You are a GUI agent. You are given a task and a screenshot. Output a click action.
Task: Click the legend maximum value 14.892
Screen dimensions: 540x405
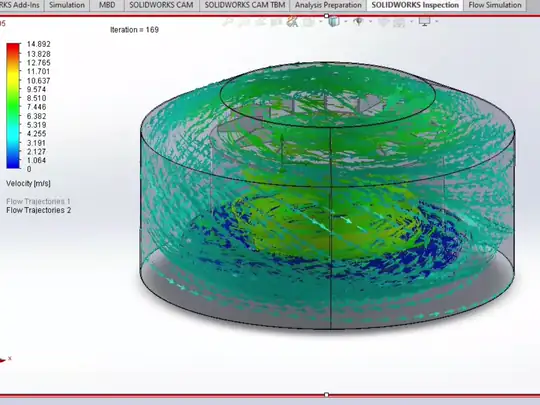coord(39,44)
